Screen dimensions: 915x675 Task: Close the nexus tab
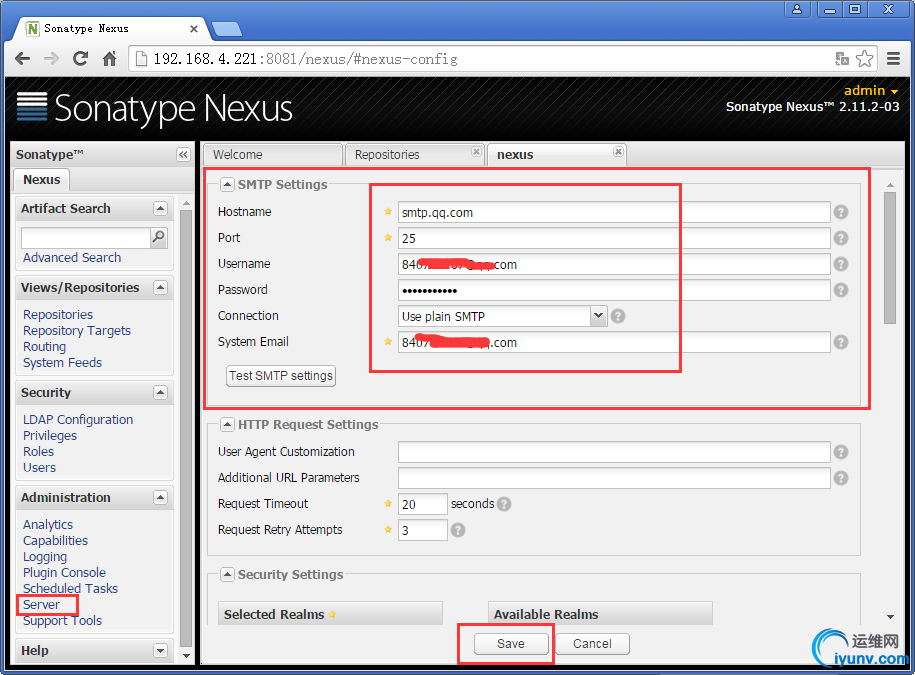618,152
